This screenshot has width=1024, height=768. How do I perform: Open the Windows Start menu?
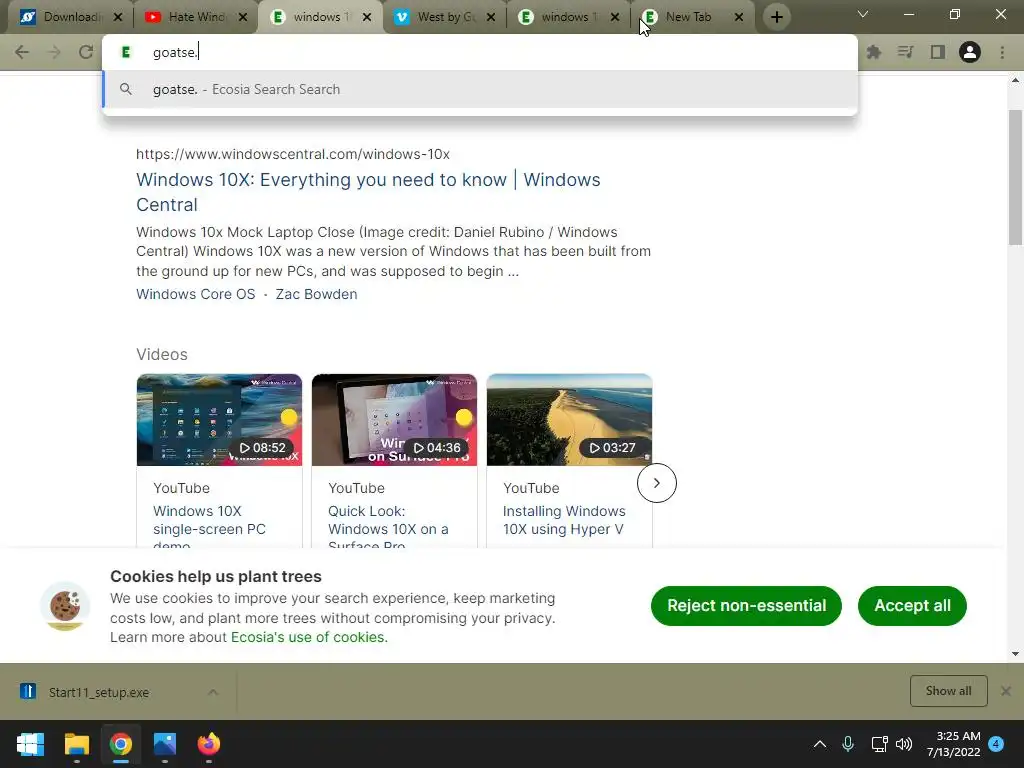pyautogui.click(x=30, y=744)
